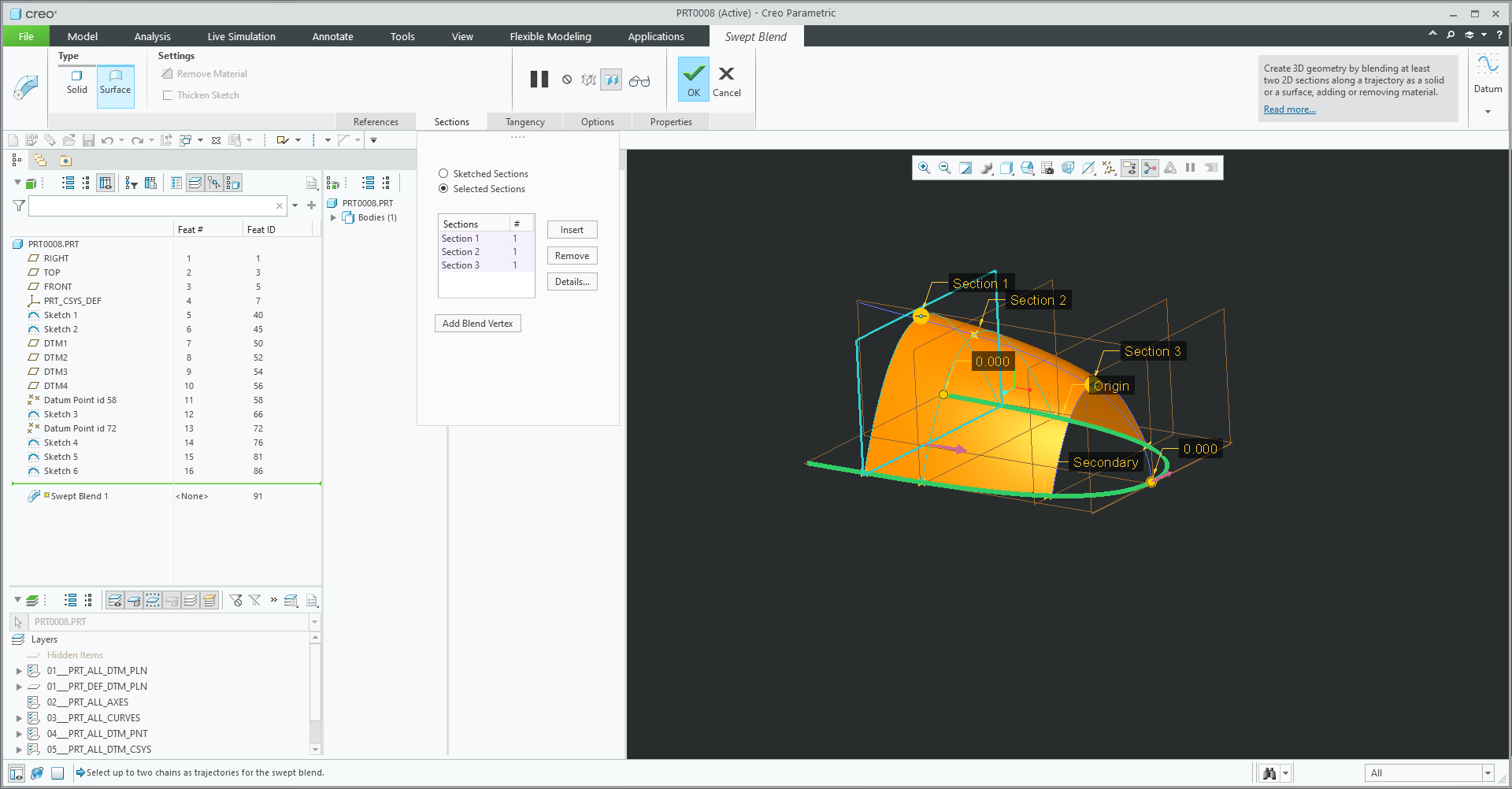This screenshot has height=789, width=1512.
Task: Select Section 2 in the Sections list
Action: pyautogui.click(x=462, y=251)
